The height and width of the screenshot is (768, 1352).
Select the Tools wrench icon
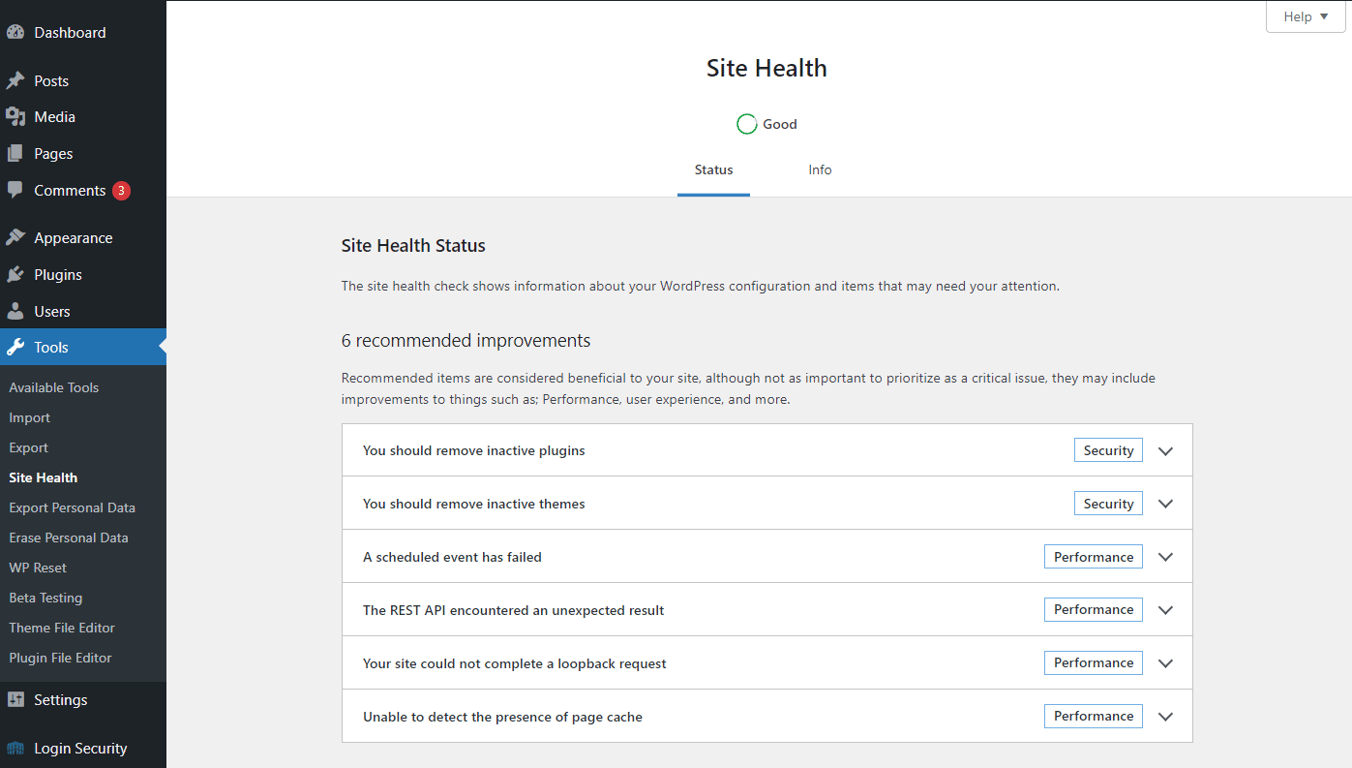[x=16, y=347]
